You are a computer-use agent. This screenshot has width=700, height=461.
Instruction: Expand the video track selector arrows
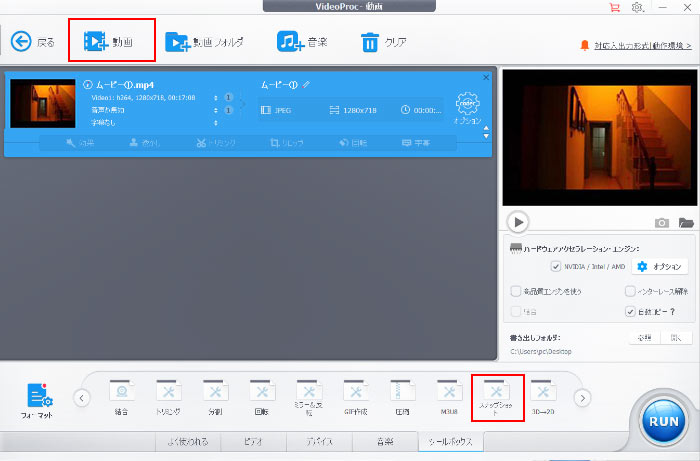click(217, 97)
